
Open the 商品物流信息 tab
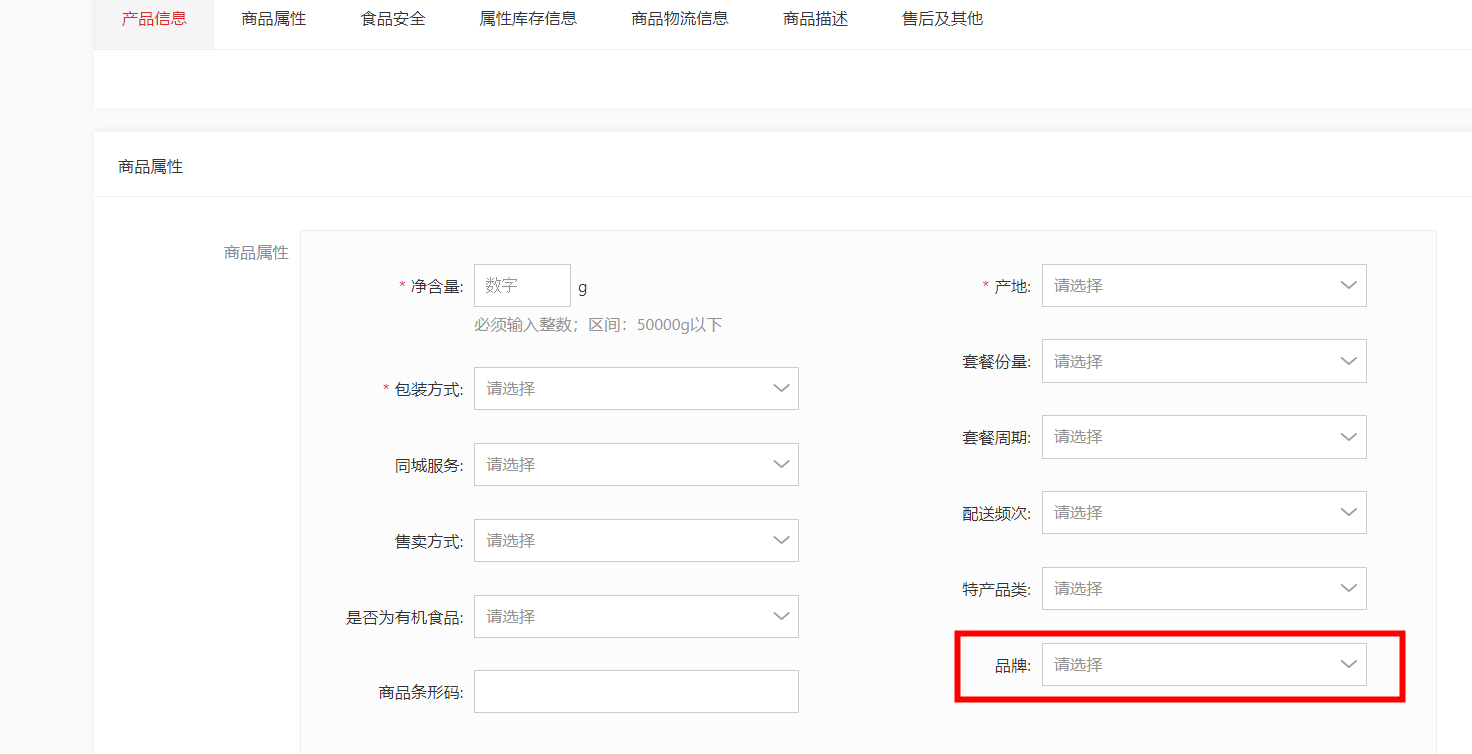680,19
